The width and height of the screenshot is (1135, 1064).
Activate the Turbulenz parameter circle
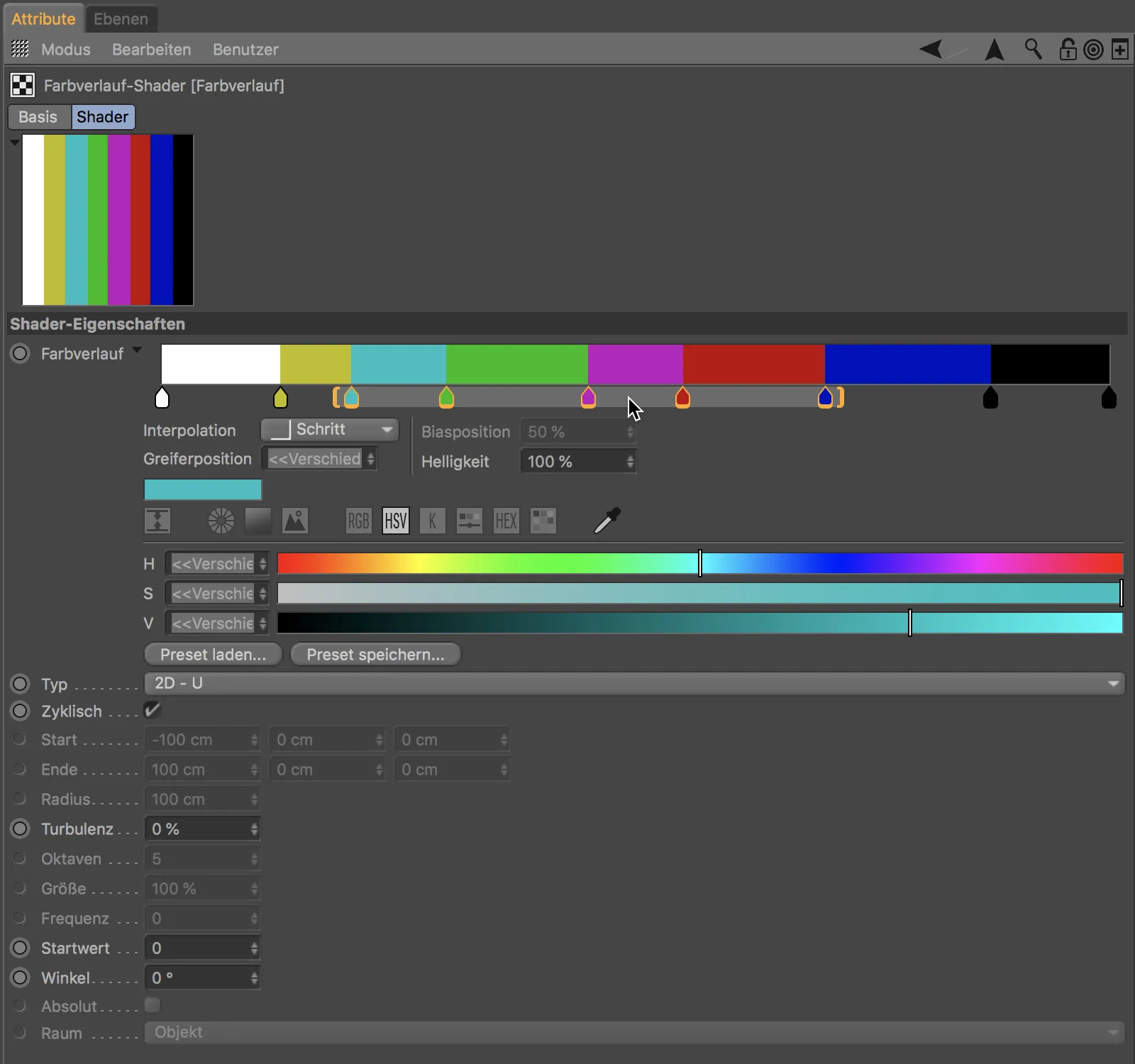[19, 828]
